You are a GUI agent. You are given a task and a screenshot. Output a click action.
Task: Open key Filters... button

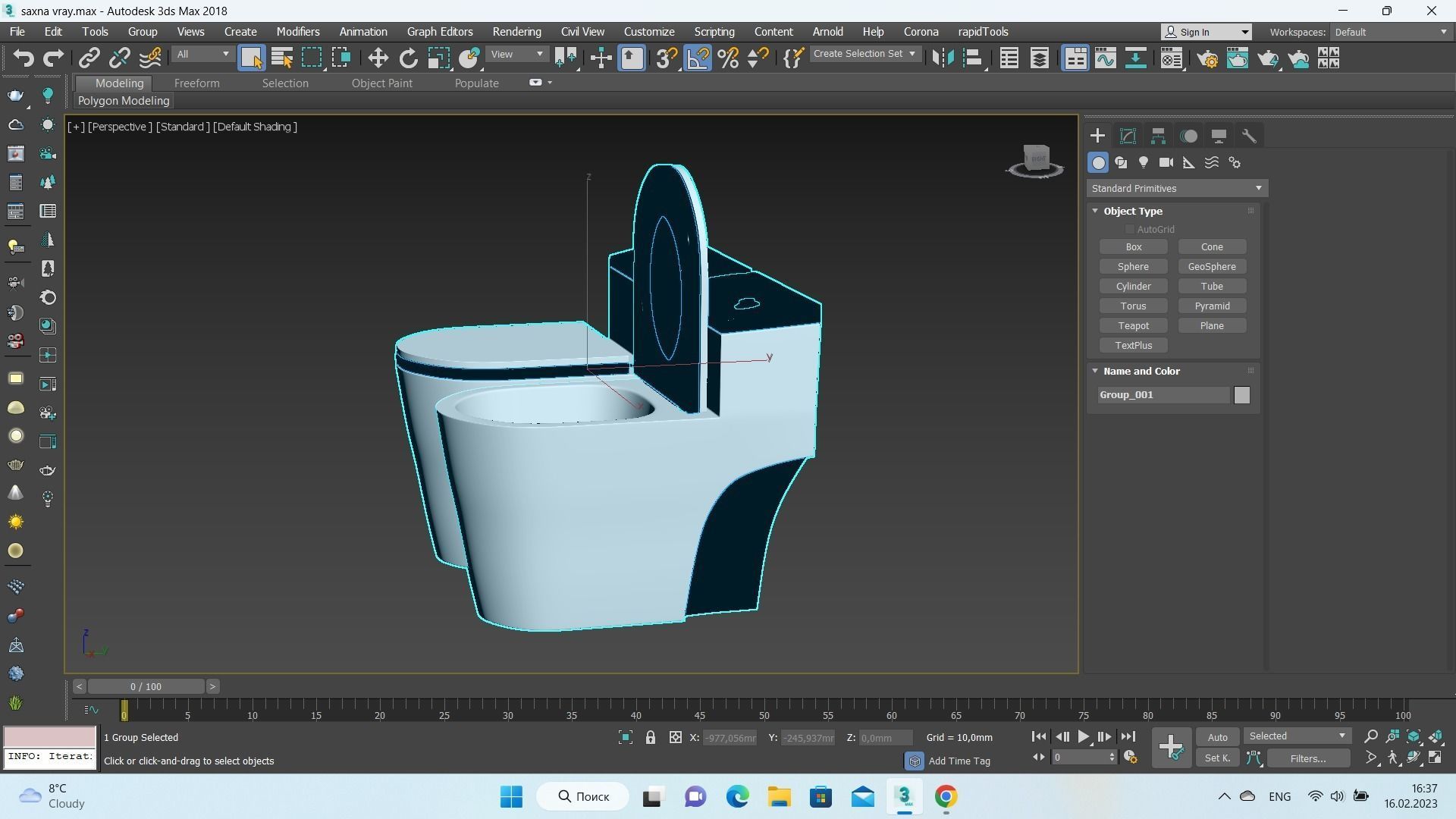[x=1308, y=758]
